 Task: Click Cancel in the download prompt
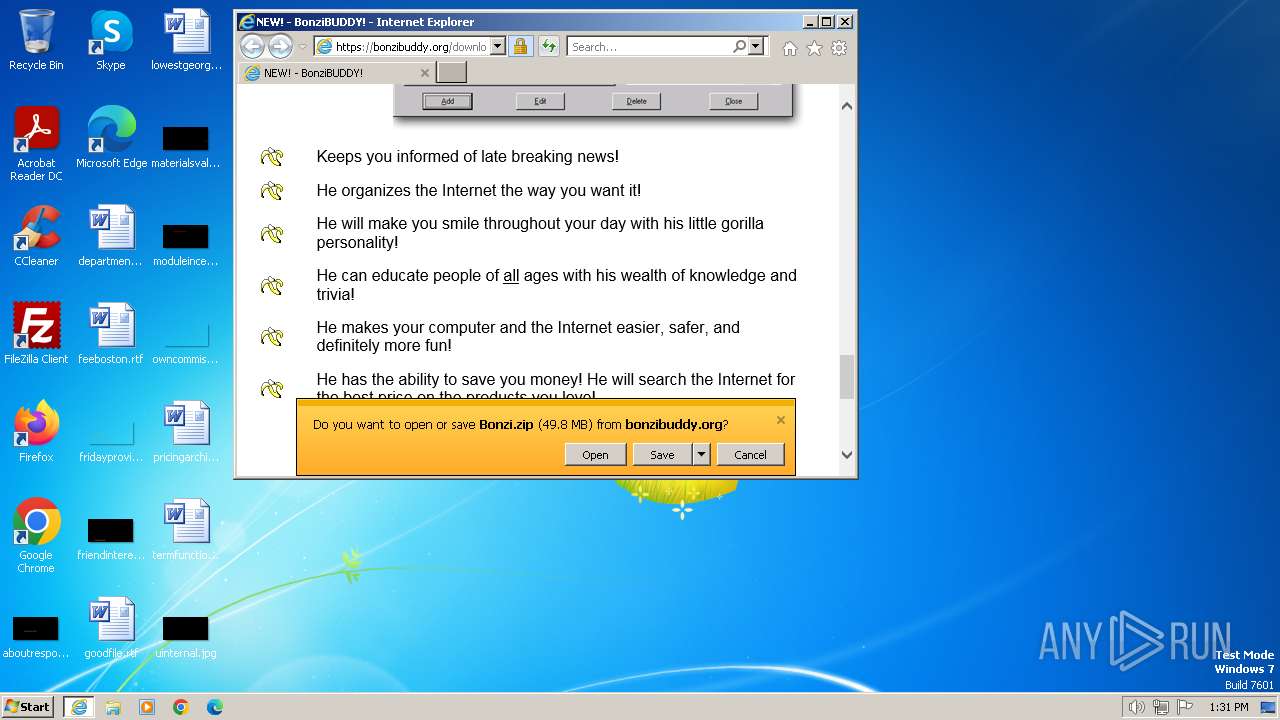coord(750,454)
